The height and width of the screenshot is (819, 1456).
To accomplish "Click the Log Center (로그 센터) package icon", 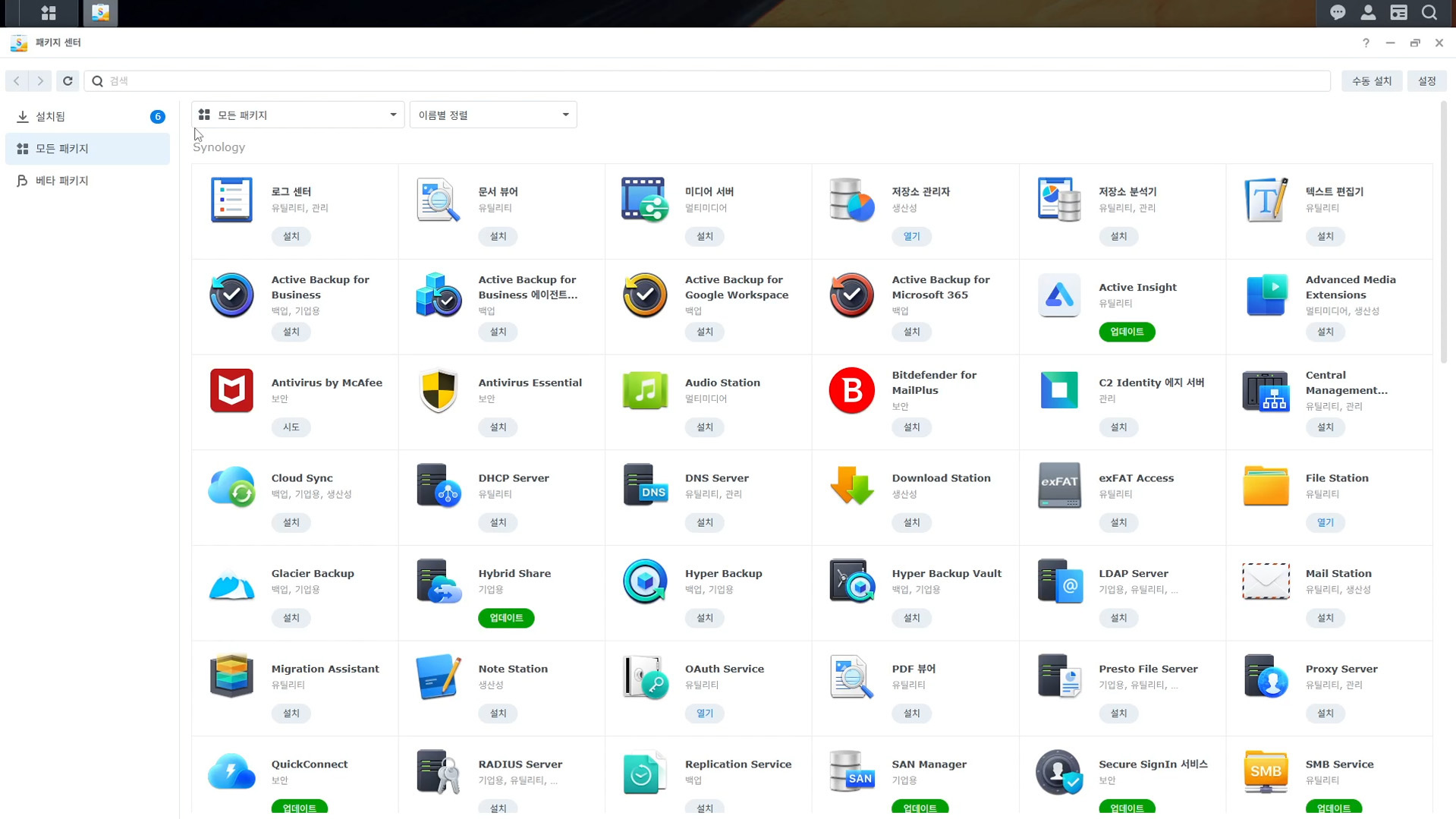I will [x=231, y=200].
